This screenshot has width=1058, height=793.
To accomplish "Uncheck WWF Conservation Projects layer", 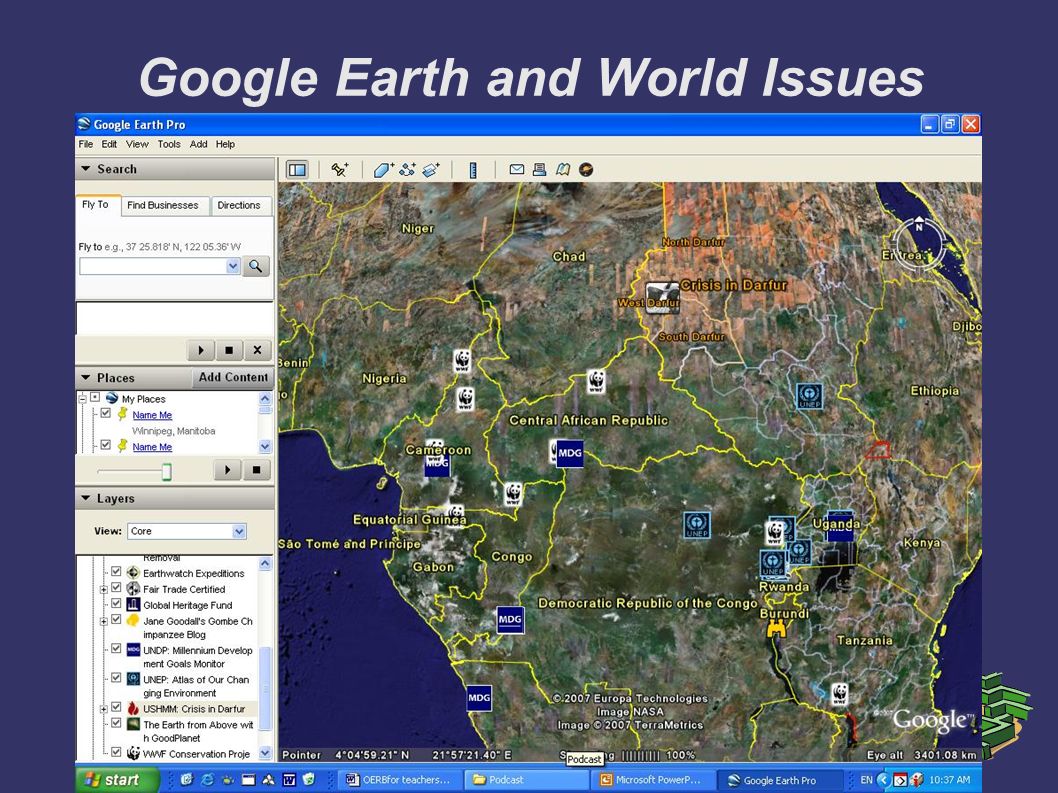I will [x=116, y=752].
